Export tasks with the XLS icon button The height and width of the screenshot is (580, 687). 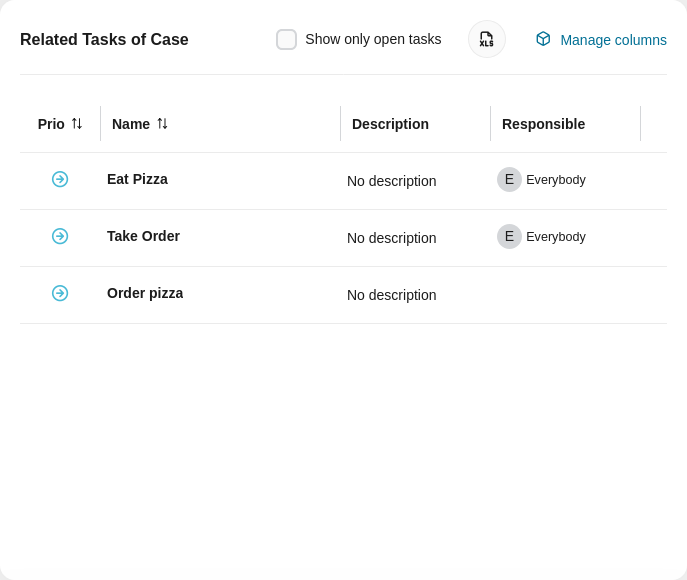(x=486, y=39)
